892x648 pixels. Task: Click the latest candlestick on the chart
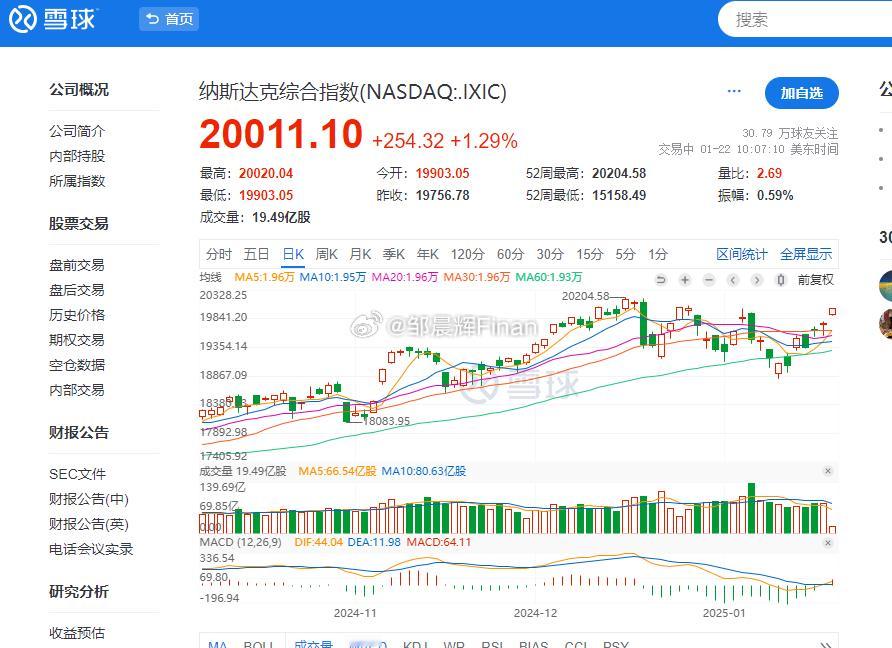point(832,311)
